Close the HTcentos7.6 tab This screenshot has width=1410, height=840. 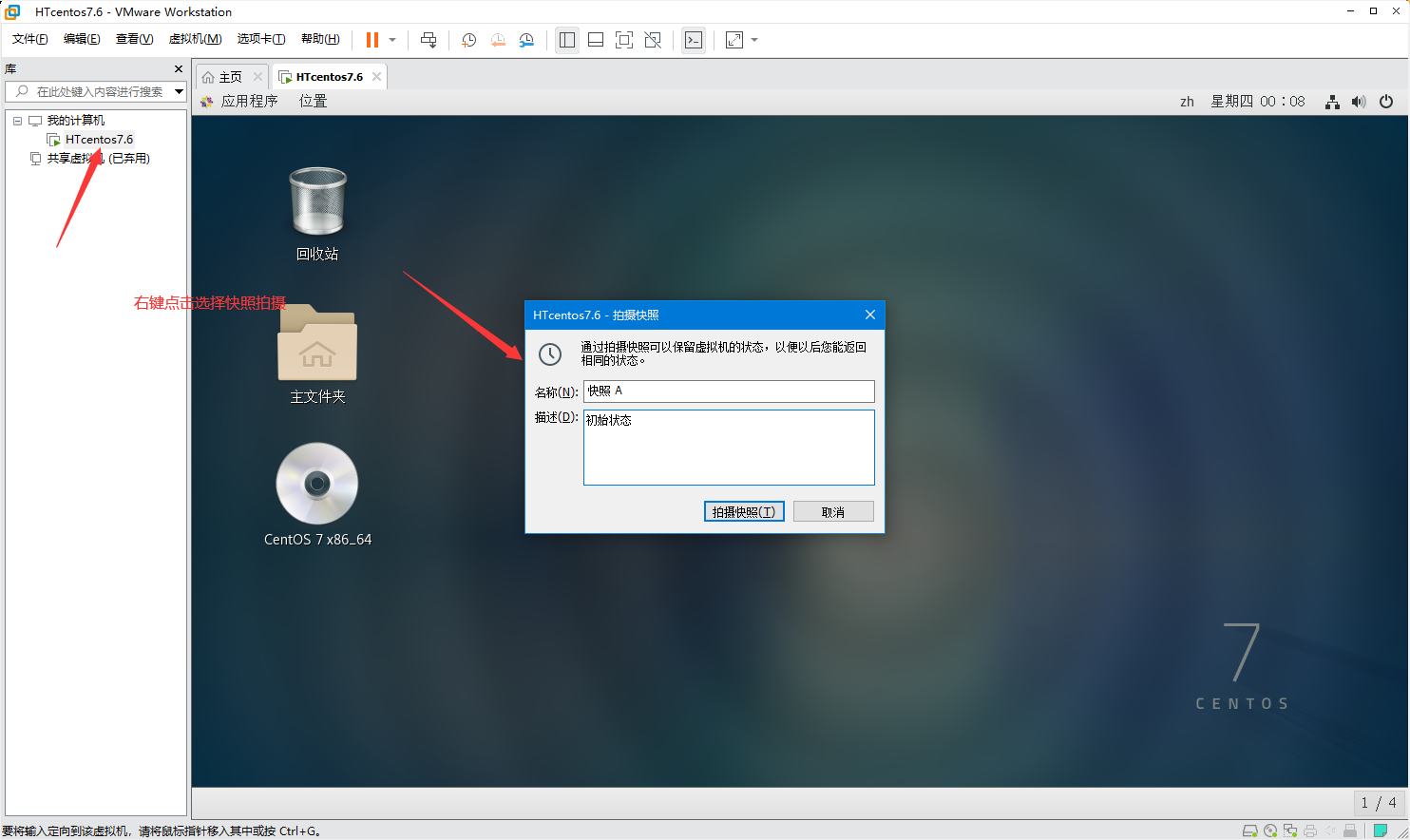click(x=377, y=77)
